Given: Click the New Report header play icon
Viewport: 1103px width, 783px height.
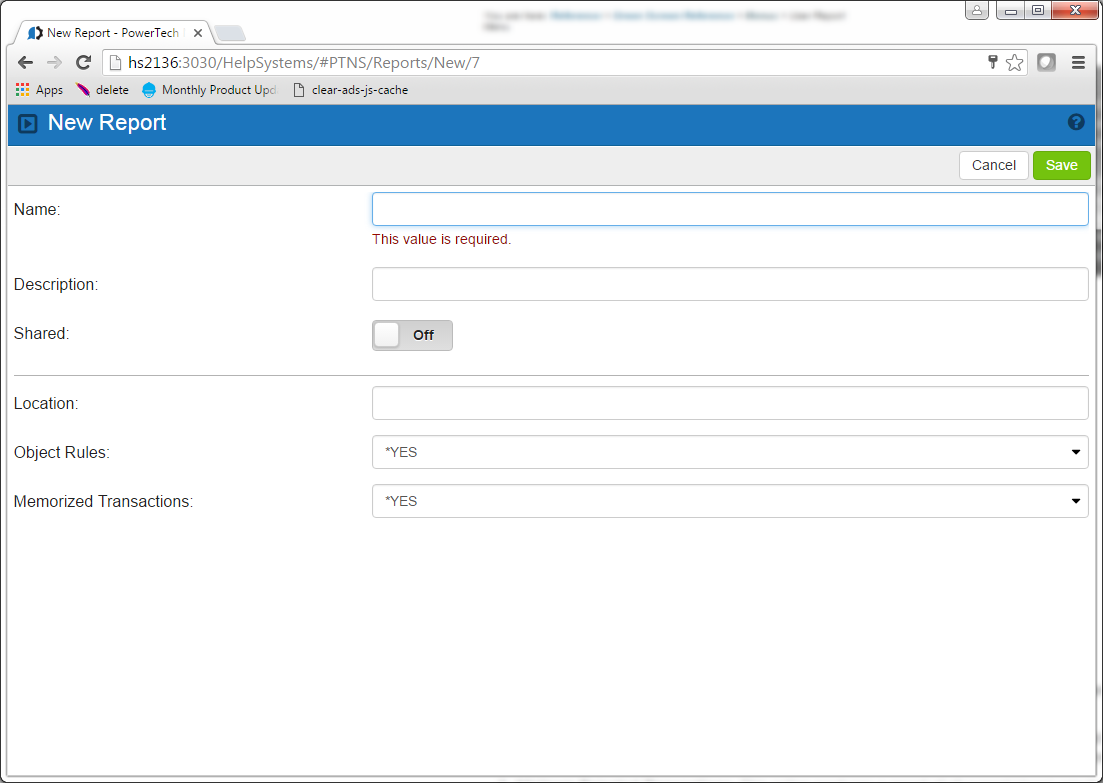Looking at the screenshot, I should pos(28,123).
